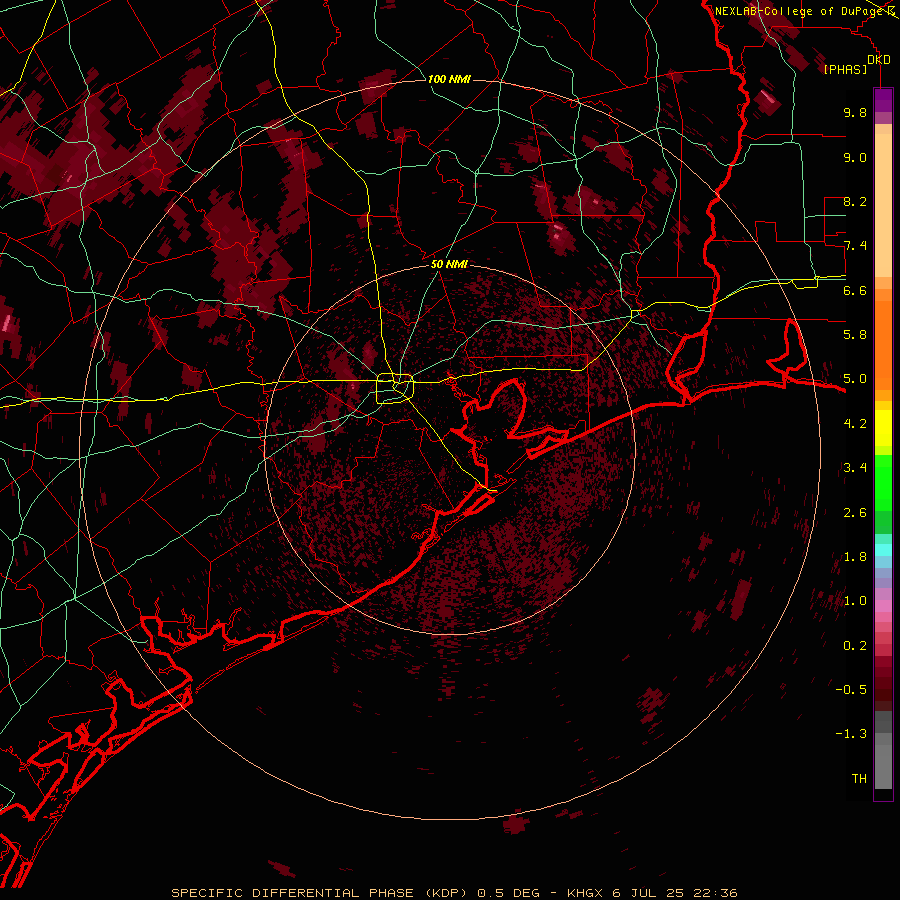Image resolution: width=900 pixels, height=900 pixels.
Task: Click the 4.2 value on the color scale
Action: (855, 424)
